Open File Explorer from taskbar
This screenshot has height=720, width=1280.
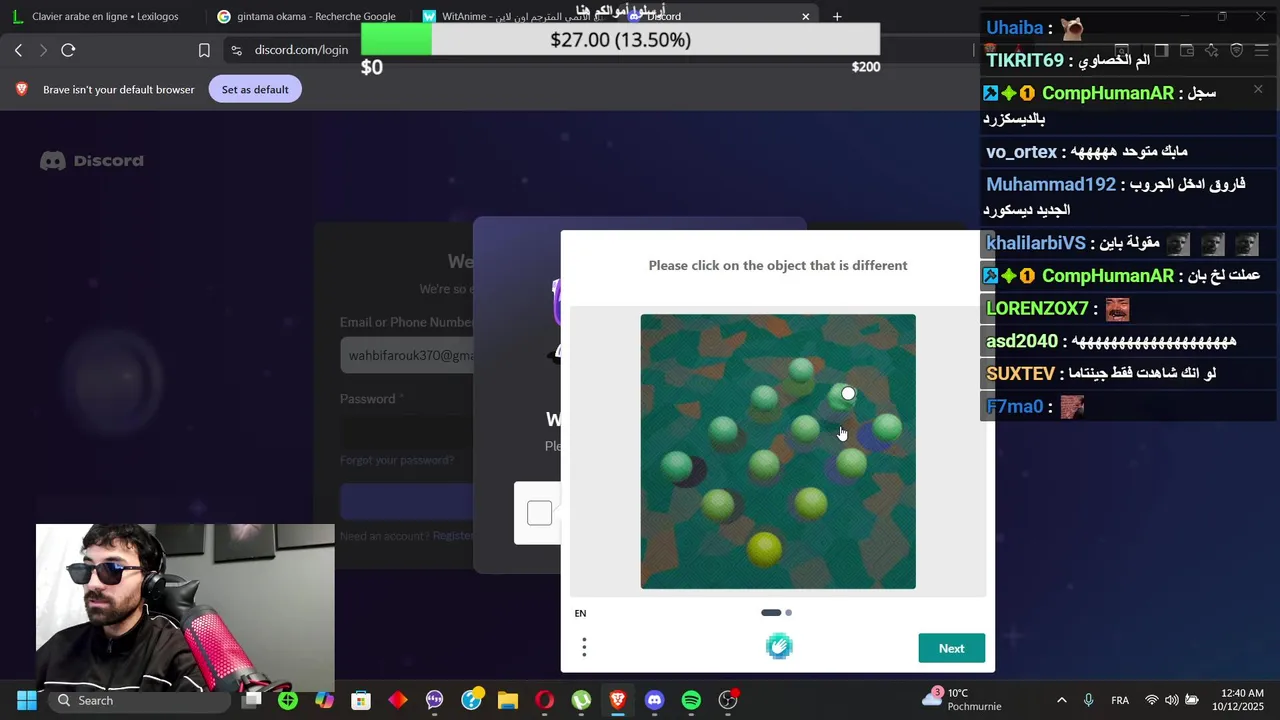coord(508,700)
